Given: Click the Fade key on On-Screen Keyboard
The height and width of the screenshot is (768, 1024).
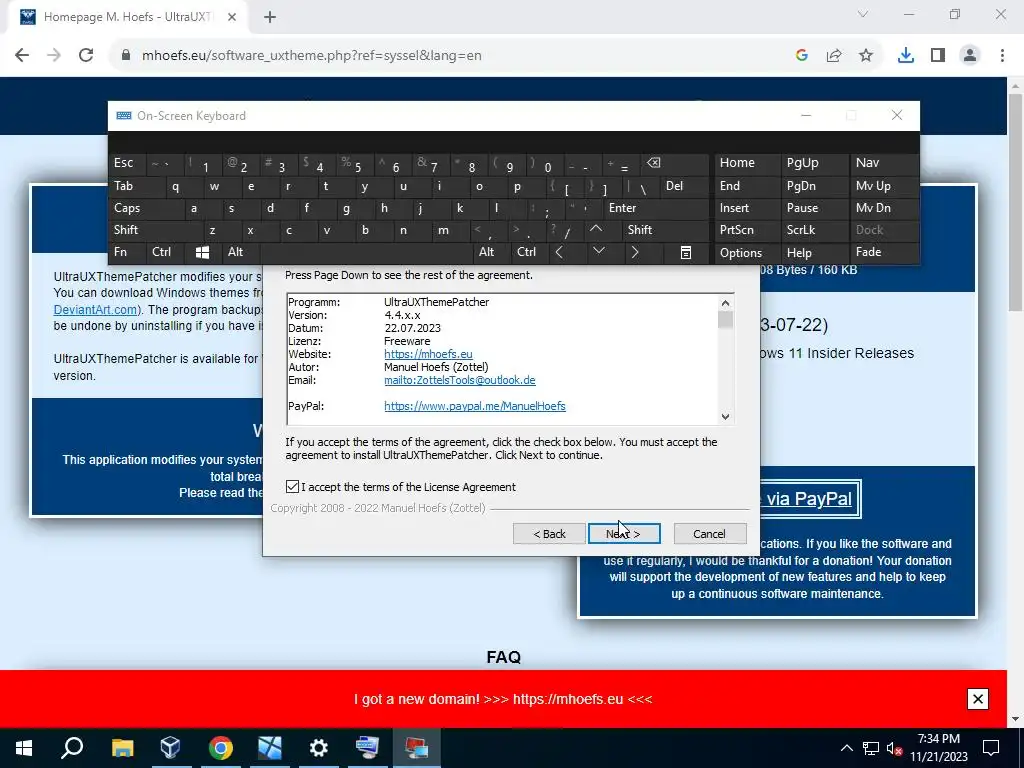Looking at the screenshot, I should (x=883, y=252).
